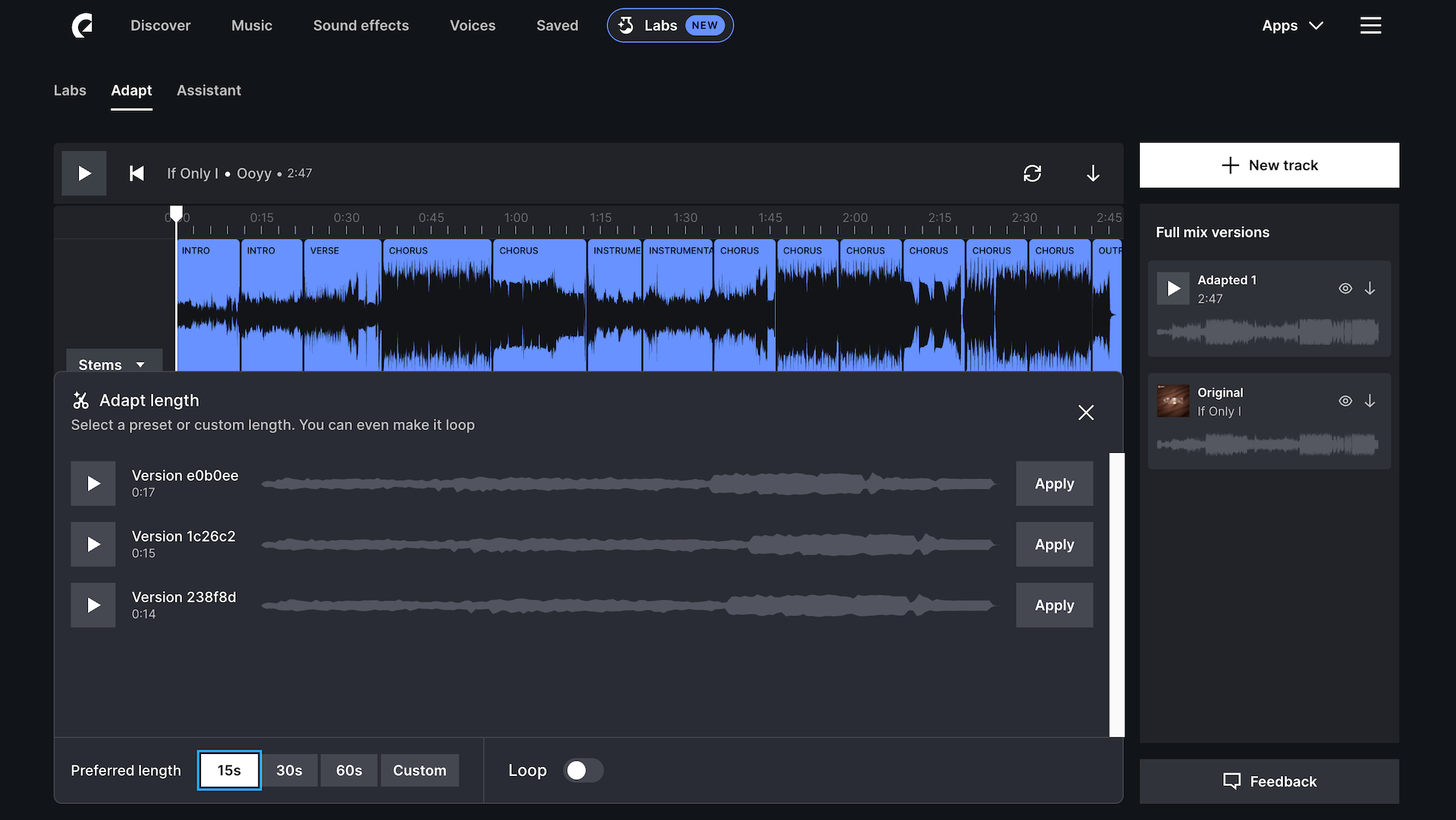Play the Adapted 1 full mix version

(x=1173, y=288)
